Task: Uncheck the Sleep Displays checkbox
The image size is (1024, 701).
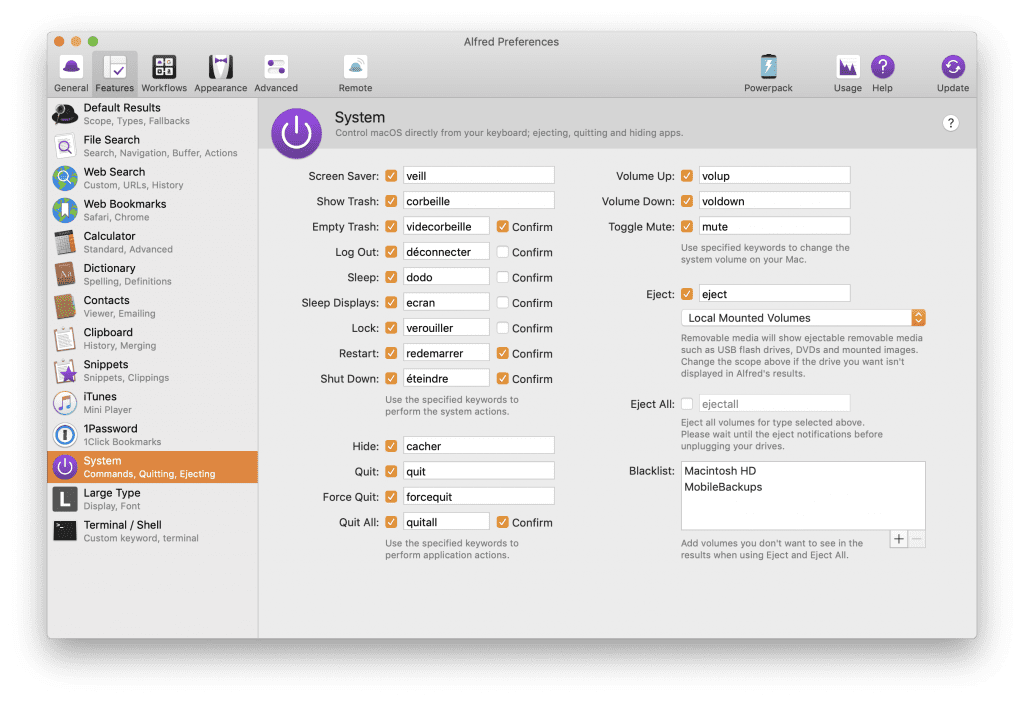Action: click(x=391, y=302)
